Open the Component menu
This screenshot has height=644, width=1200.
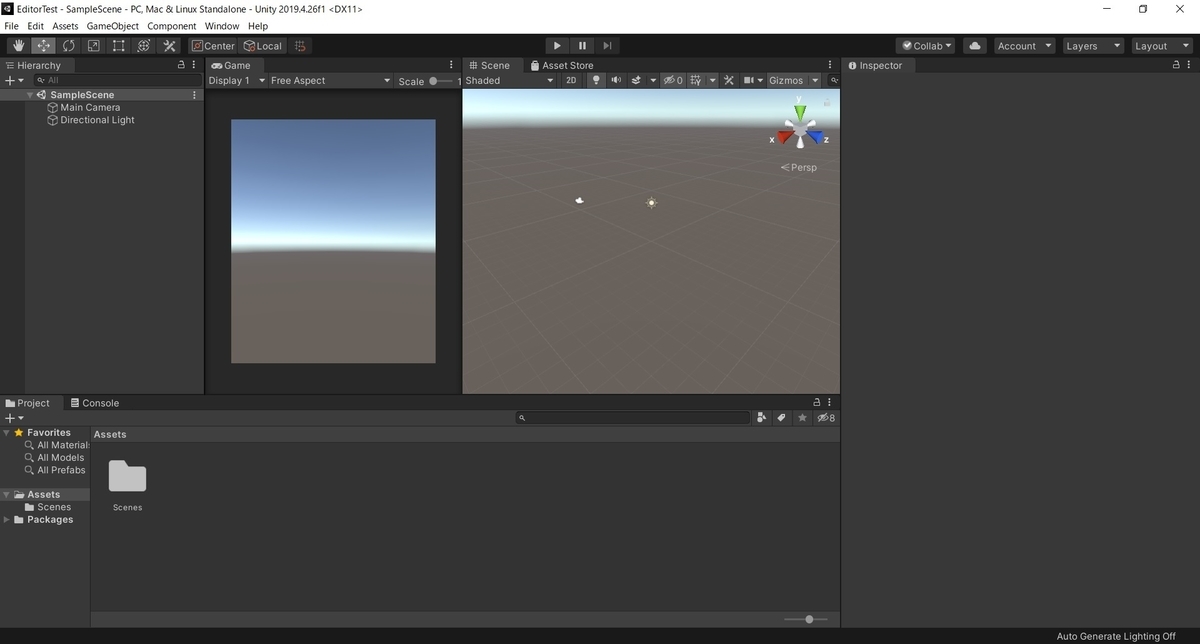click(x=172, y=26)
